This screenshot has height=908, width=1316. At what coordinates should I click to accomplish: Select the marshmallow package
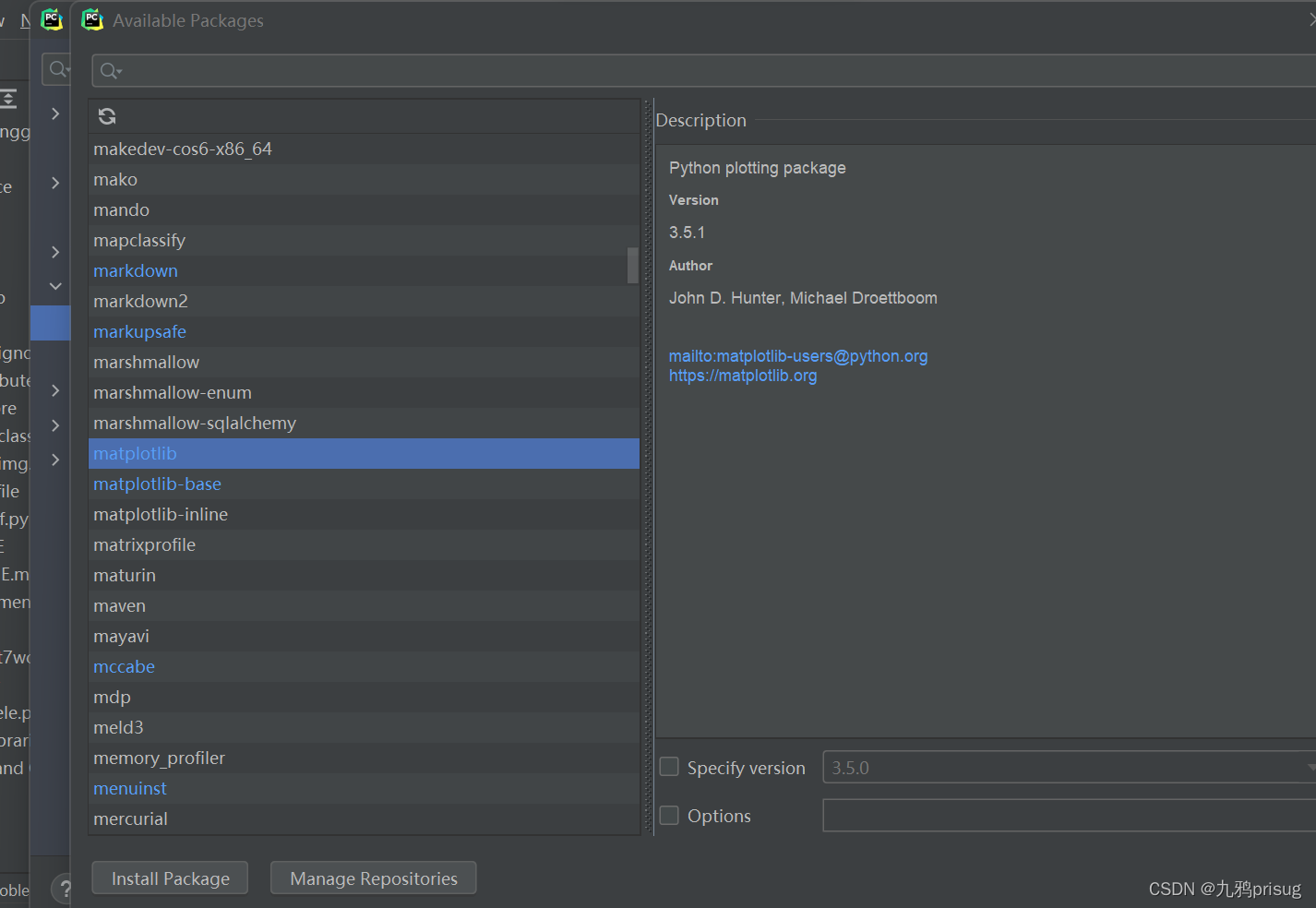365,362
